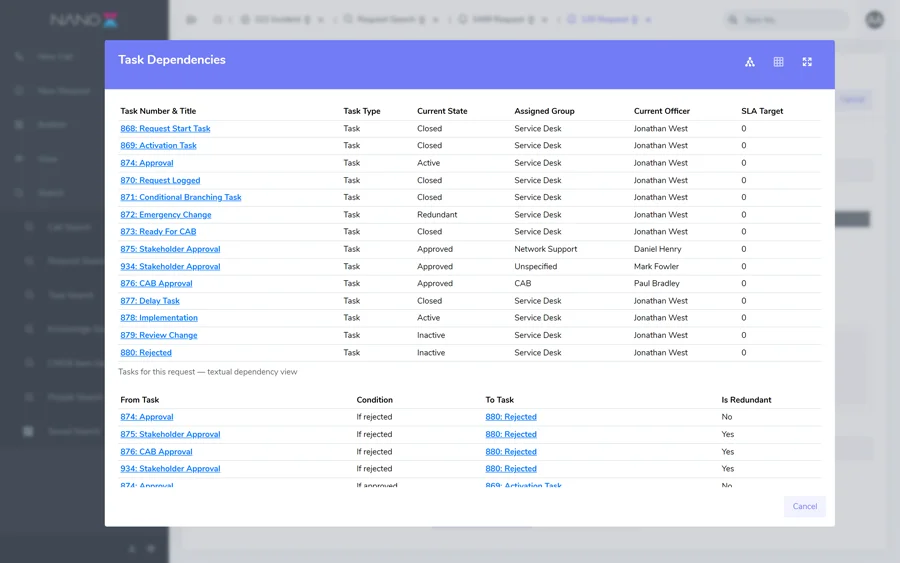Click the Condition column header
This screenshot has width=900, height=563.
(374, 400)
